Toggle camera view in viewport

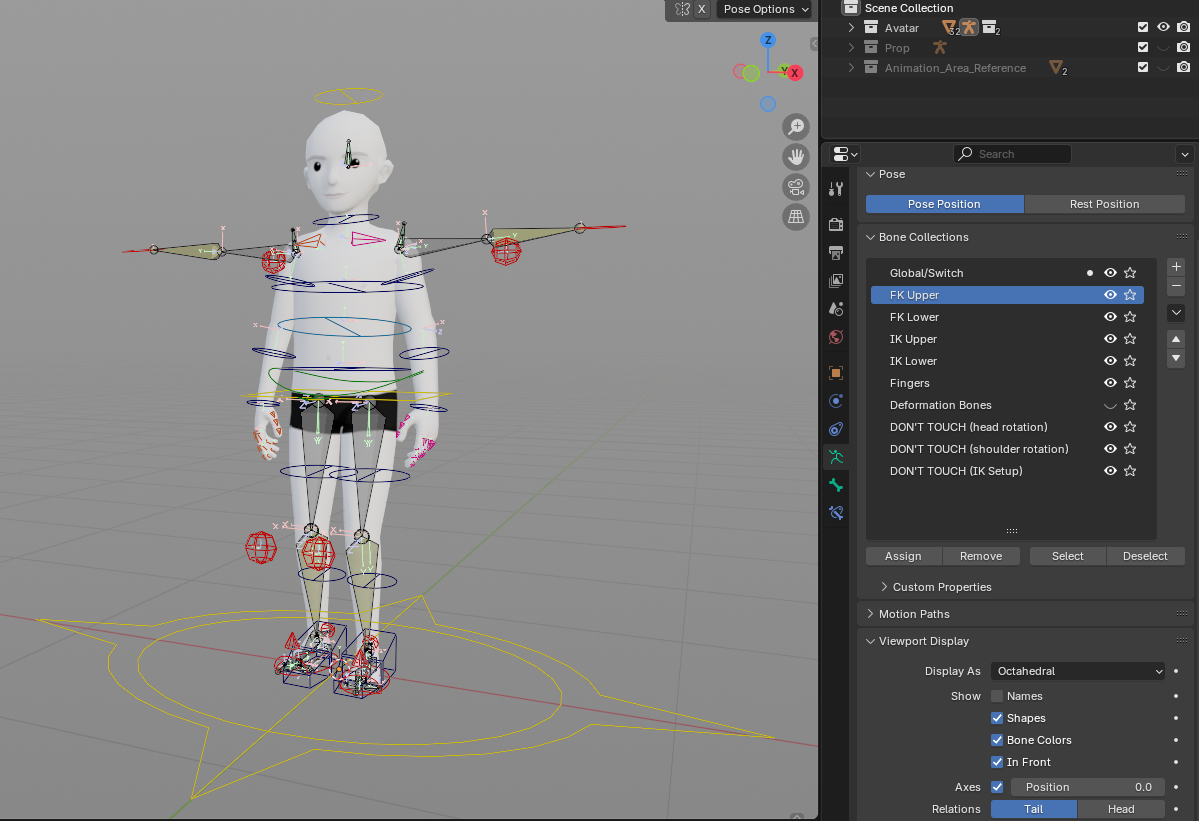pos(796,187)
